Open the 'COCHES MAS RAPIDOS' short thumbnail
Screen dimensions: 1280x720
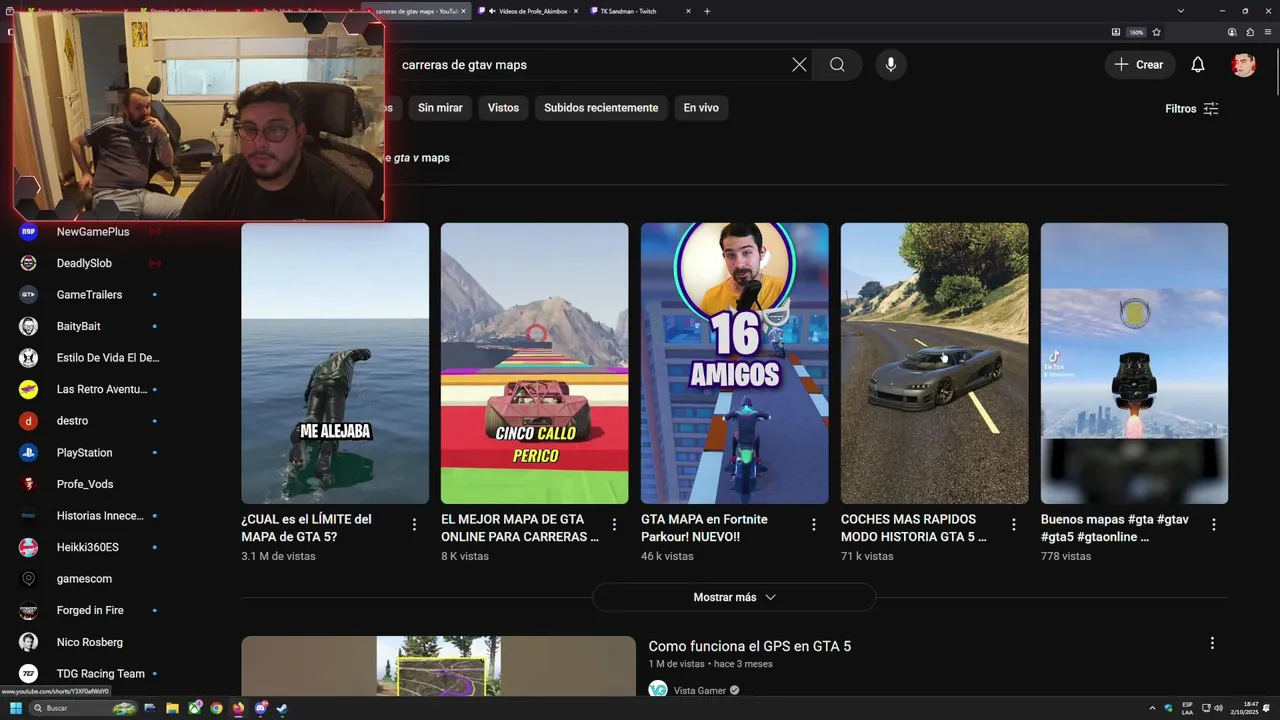[x=934, y=363]
